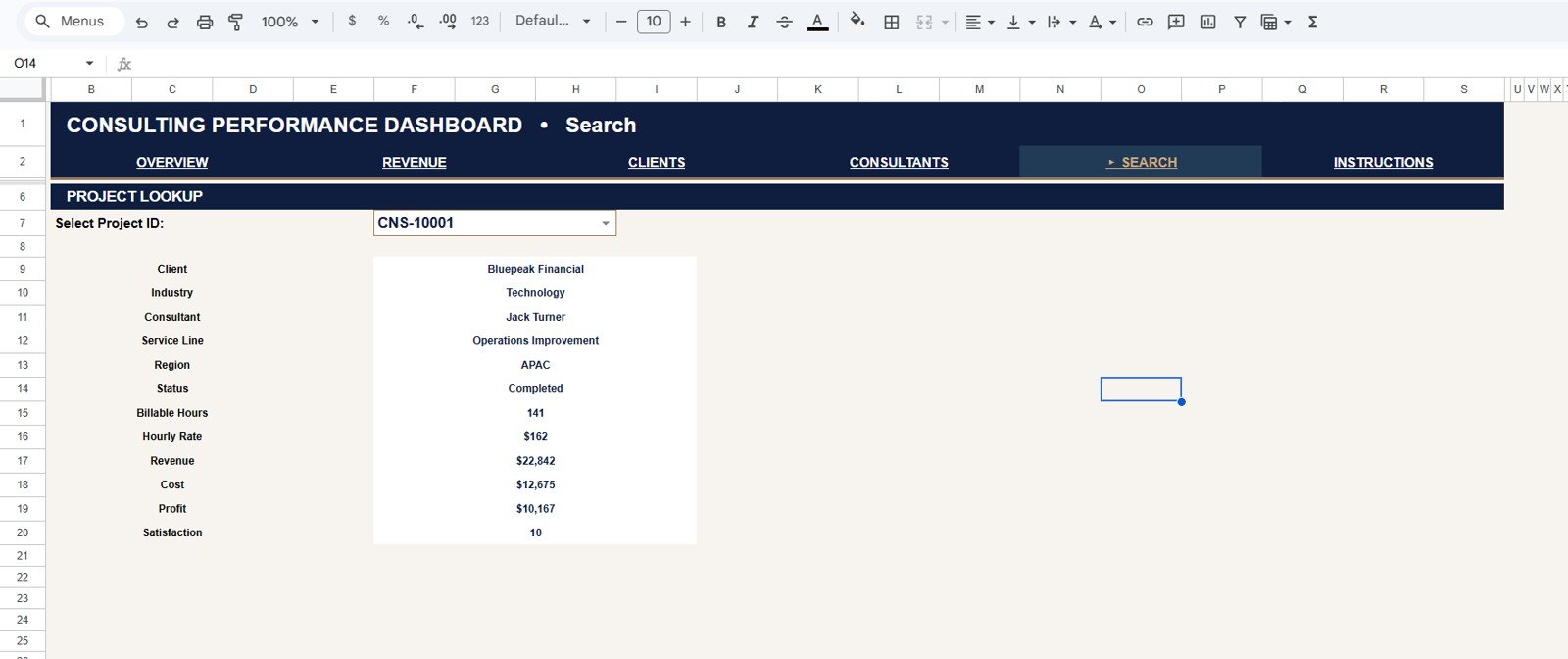The image size is (1568, 659).
Task: Insert a chart
Action: [x=1208, y=22]
